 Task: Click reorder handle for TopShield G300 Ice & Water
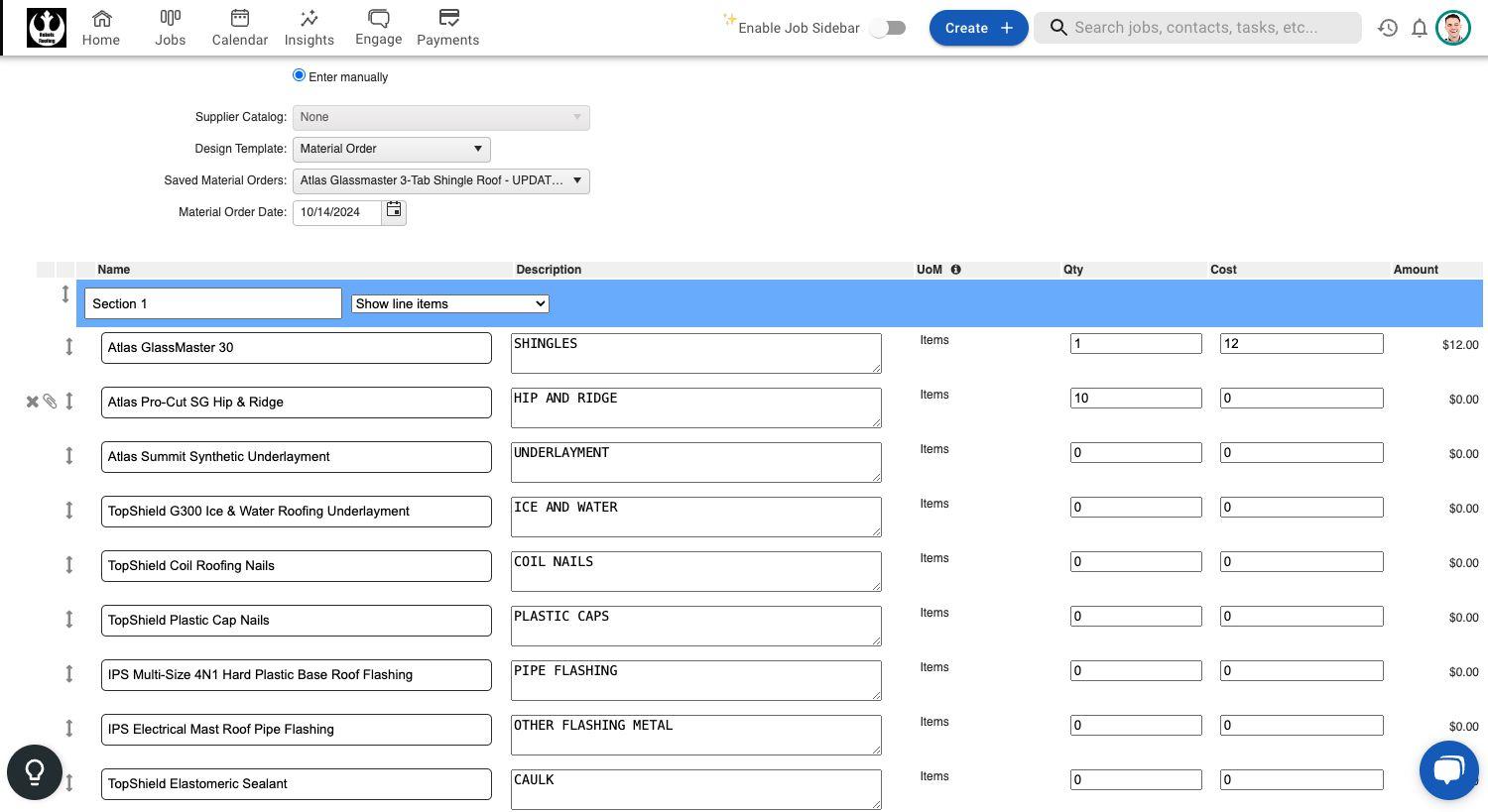(x=69, y=510)
